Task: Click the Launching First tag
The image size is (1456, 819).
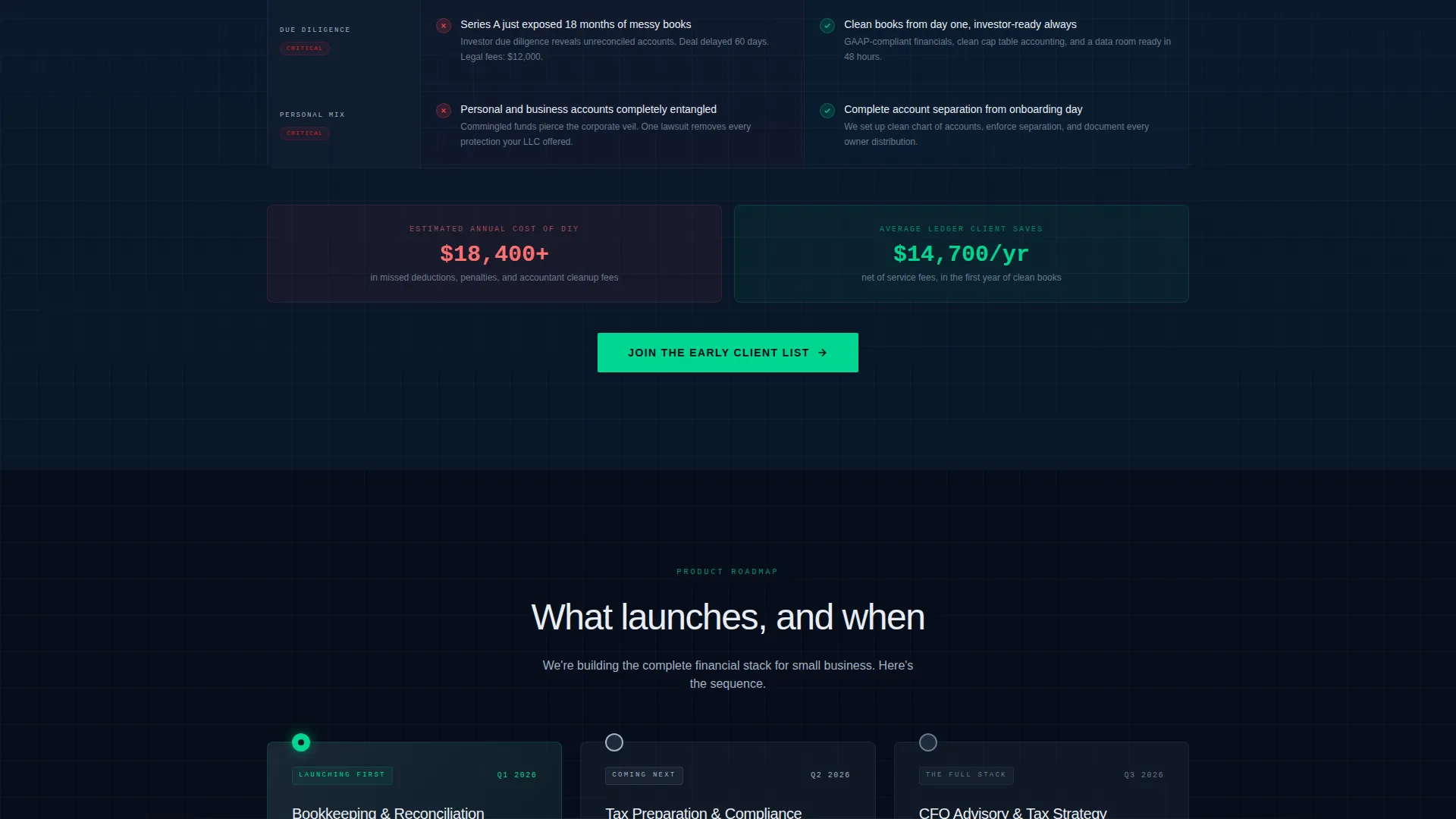Action: coord(342,775)
